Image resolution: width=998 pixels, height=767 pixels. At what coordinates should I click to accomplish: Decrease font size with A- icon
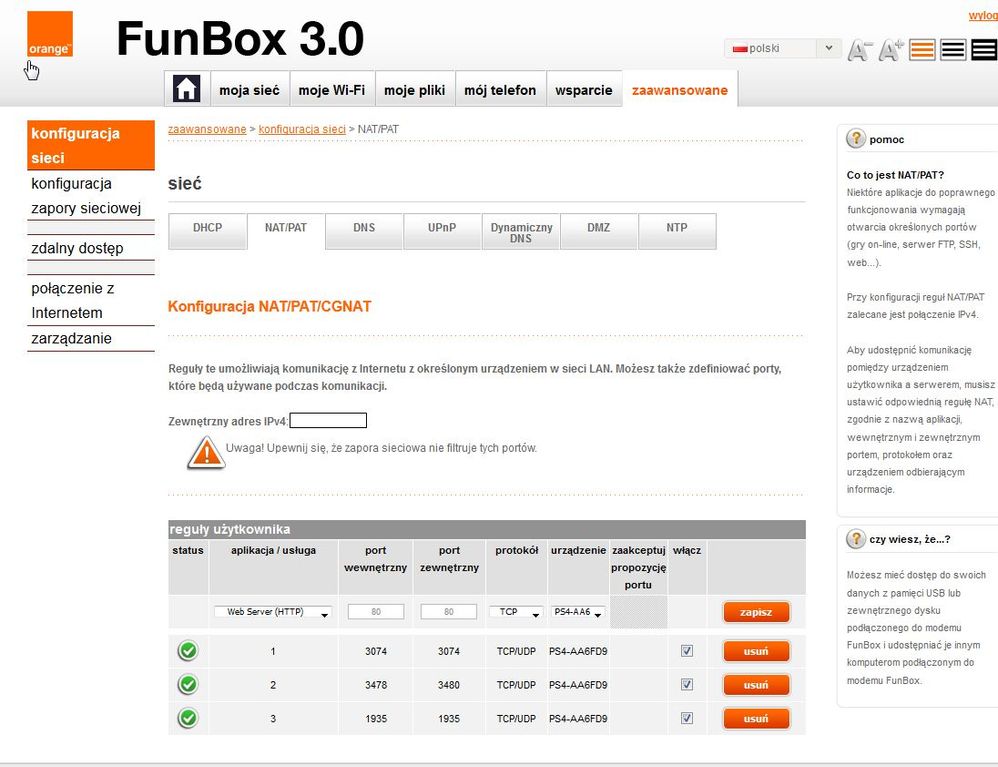[860, 50]
